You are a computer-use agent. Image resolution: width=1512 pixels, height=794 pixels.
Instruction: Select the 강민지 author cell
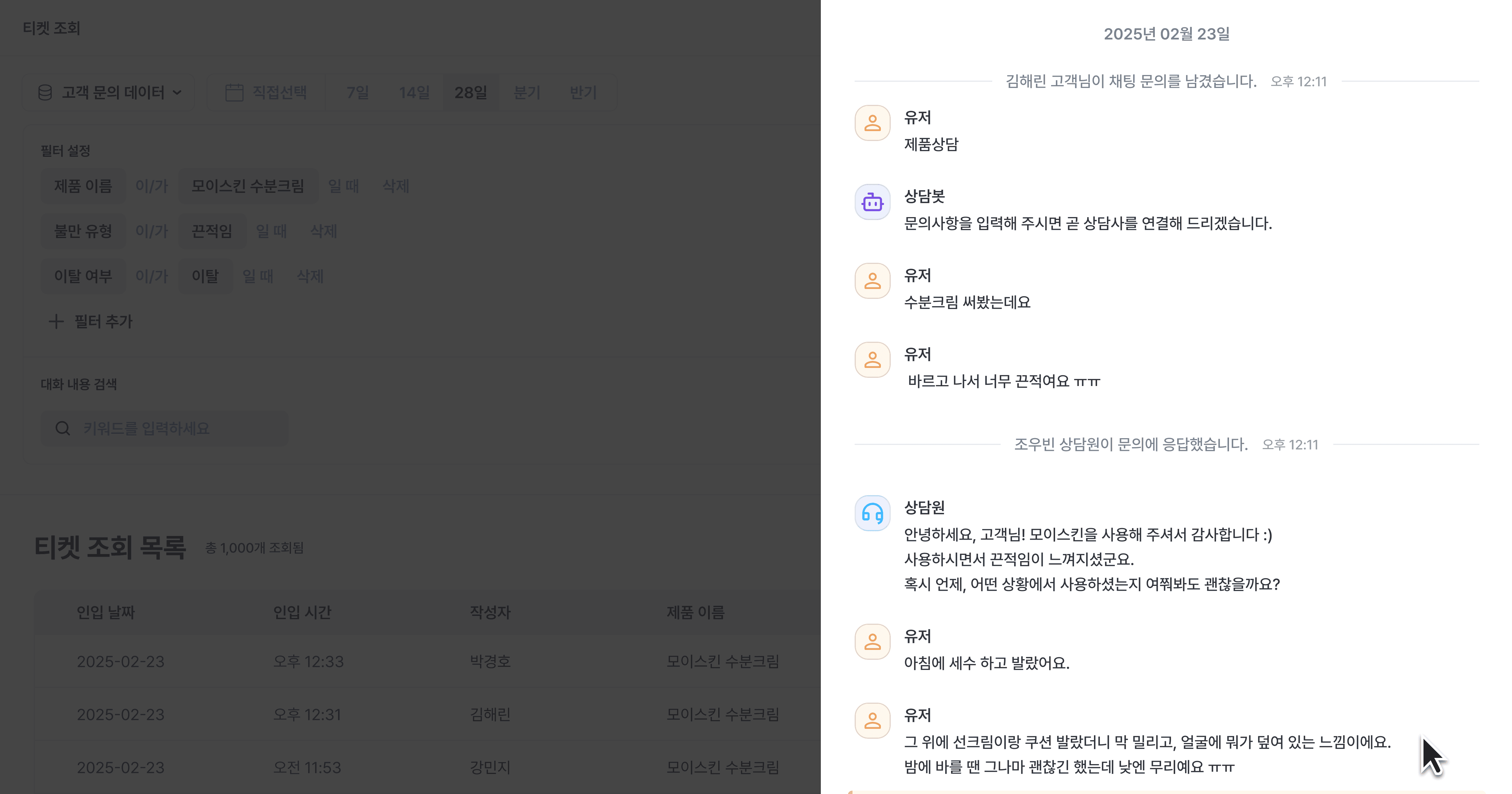(490, 767)
